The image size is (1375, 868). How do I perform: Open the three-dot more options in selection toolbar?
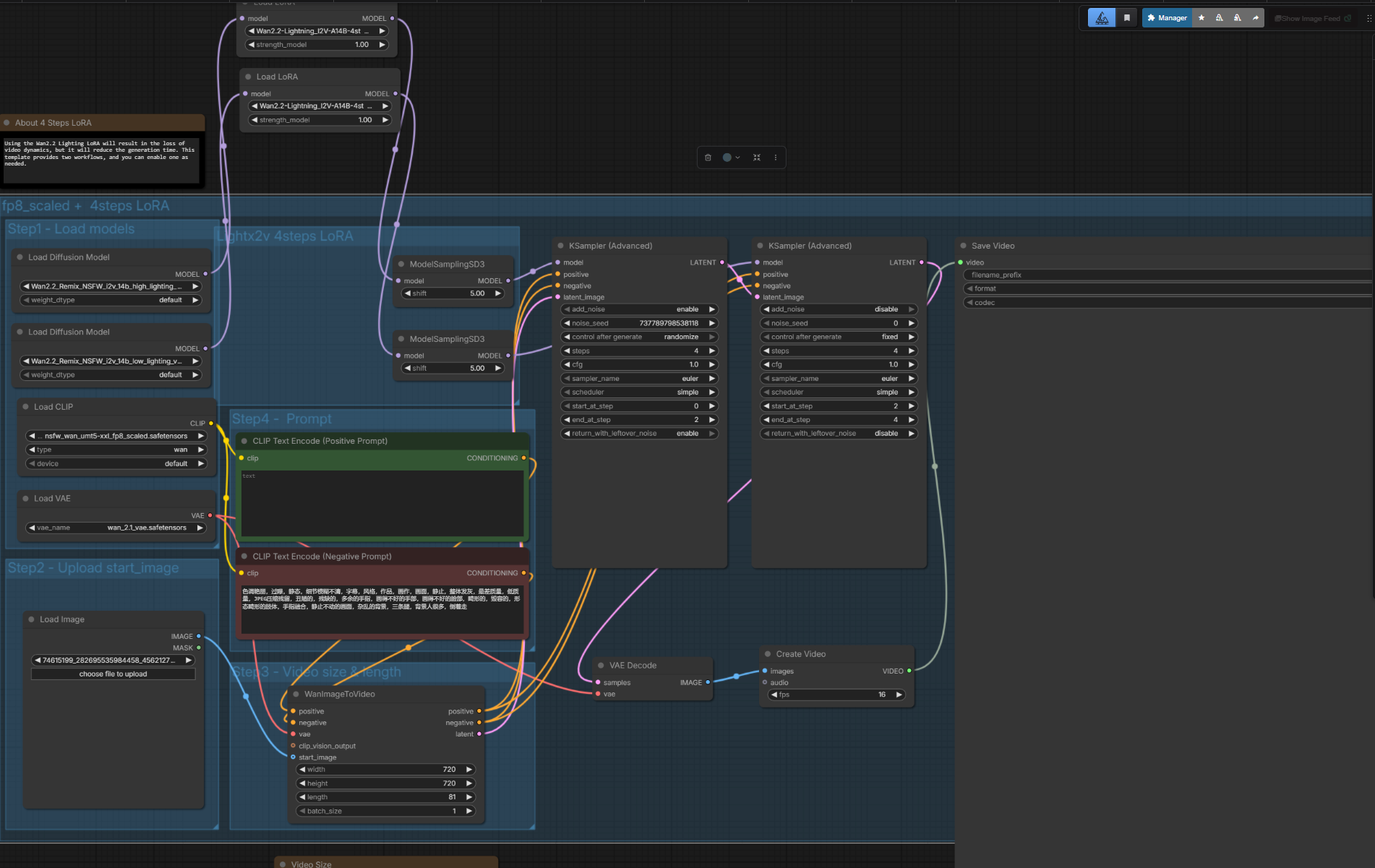click(776, 158)
